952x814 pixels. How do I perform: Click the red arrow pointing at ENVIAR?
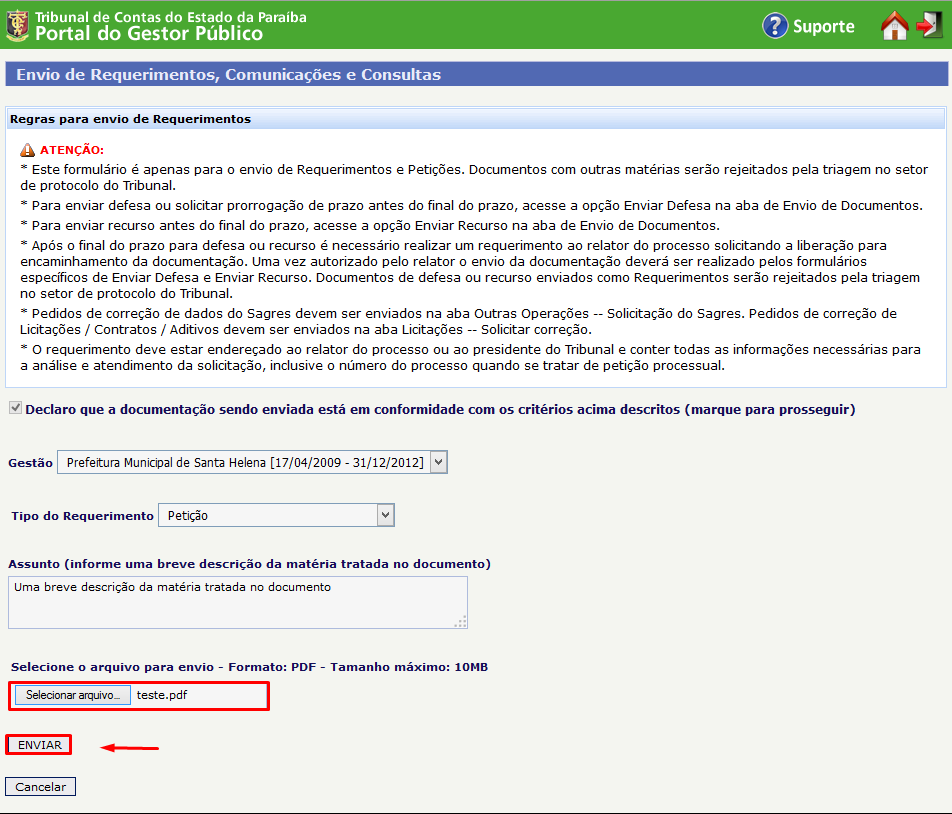[x=130, y=747]
